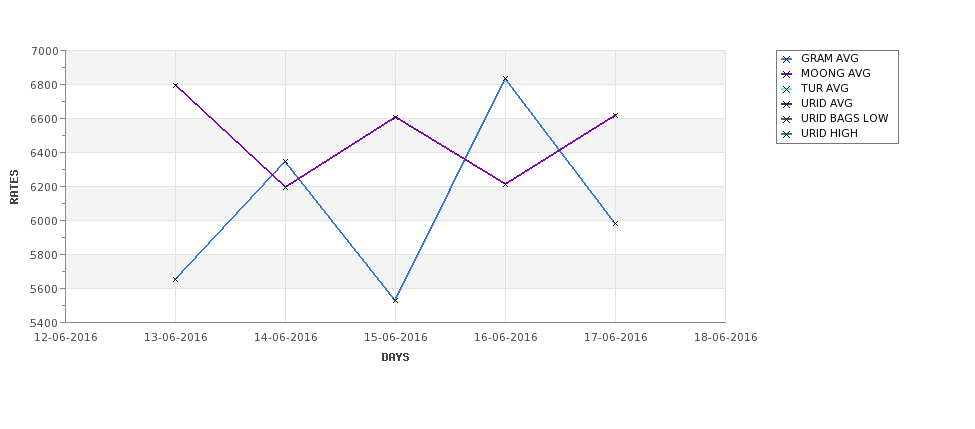Select GRAM AVG point on 13-06-2016
This screenshot has width=975, height=429.
175,280
